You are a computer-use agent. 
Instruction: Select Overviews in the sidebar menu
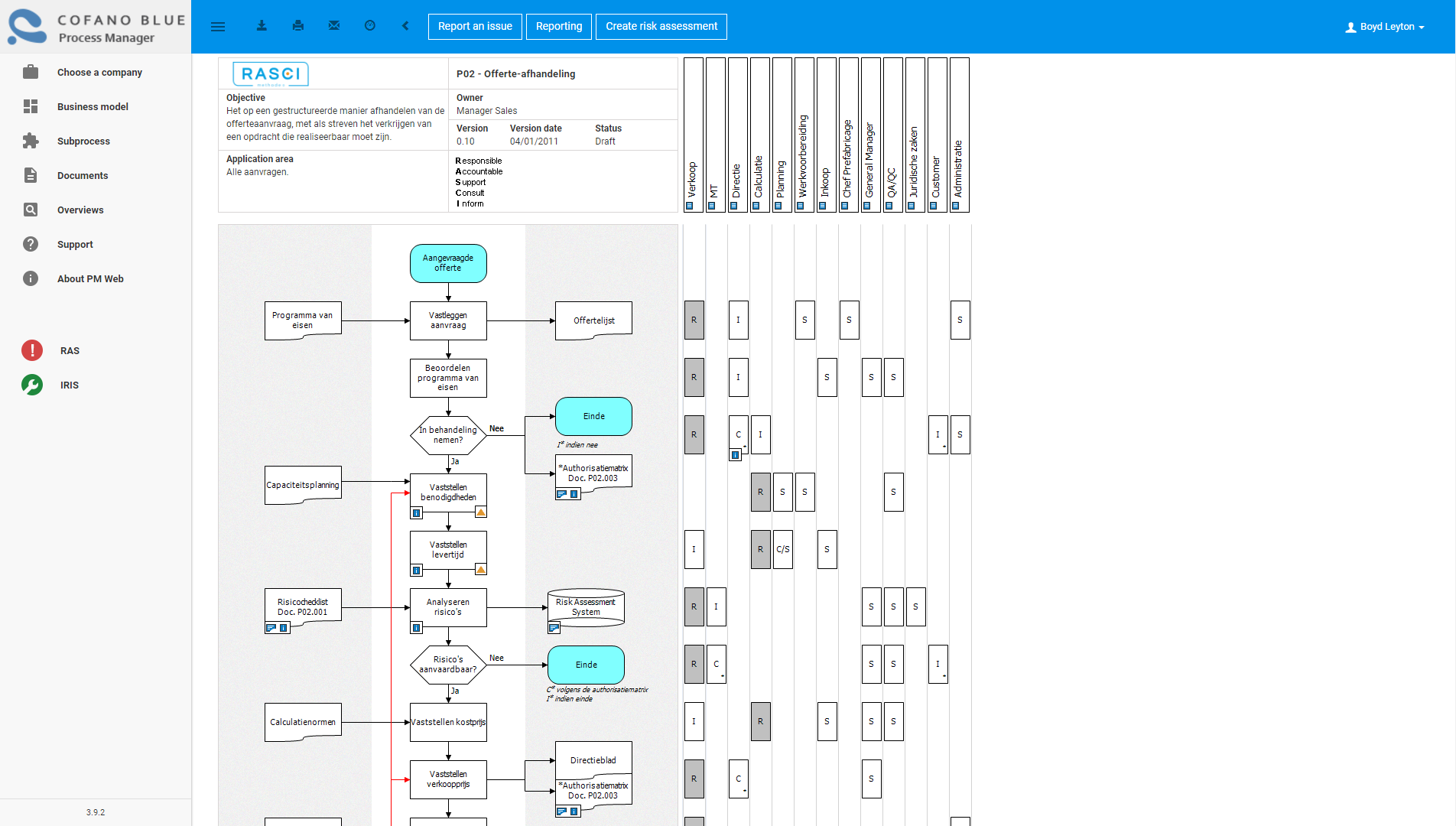(80, 210)
